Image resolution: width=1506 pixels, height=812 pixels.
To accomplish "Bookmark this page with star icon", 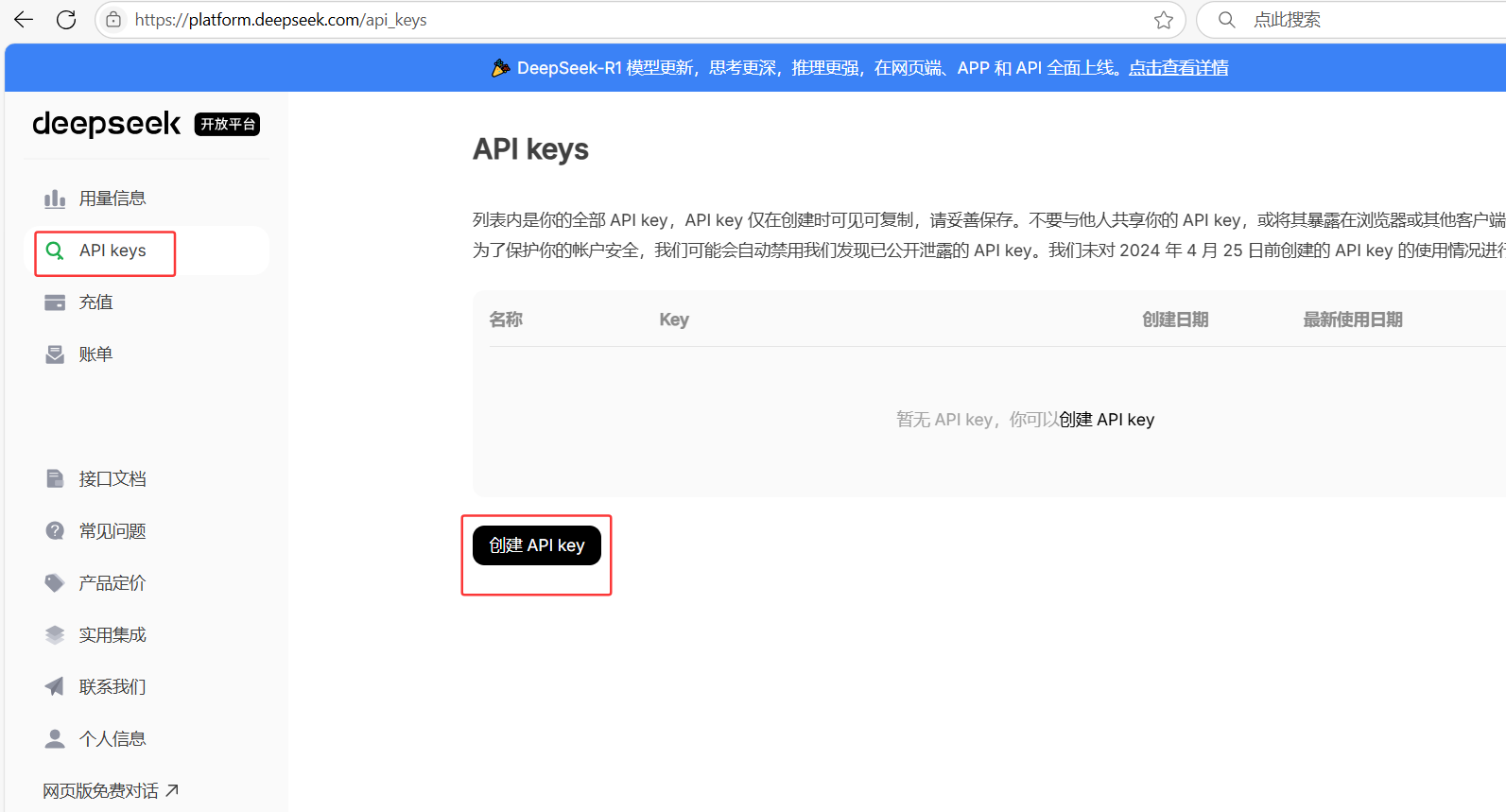I will pos(1164,20).
